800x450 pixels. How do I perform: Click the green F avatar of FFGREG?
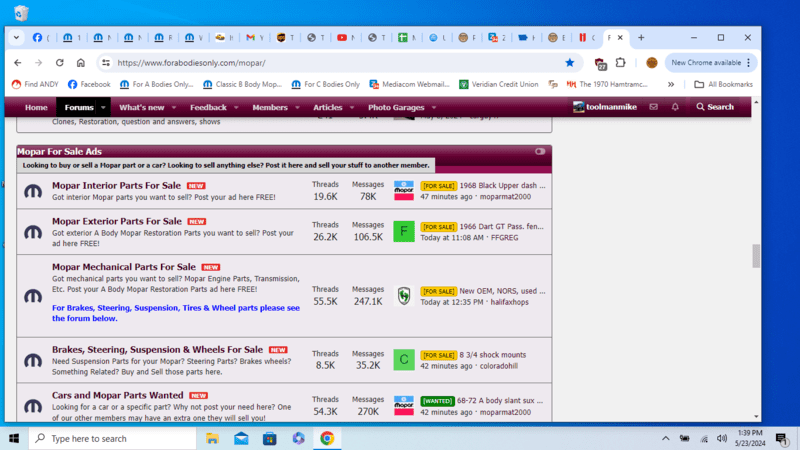[x=403, y=231]
